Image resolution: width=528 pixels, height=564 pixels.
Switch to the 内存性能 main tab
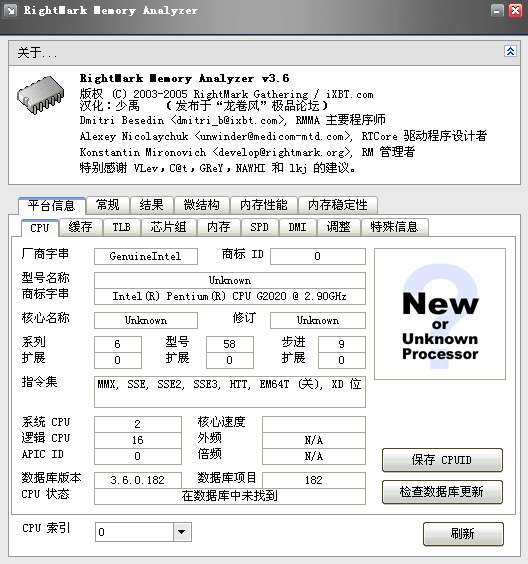click(x=264, y=205)
